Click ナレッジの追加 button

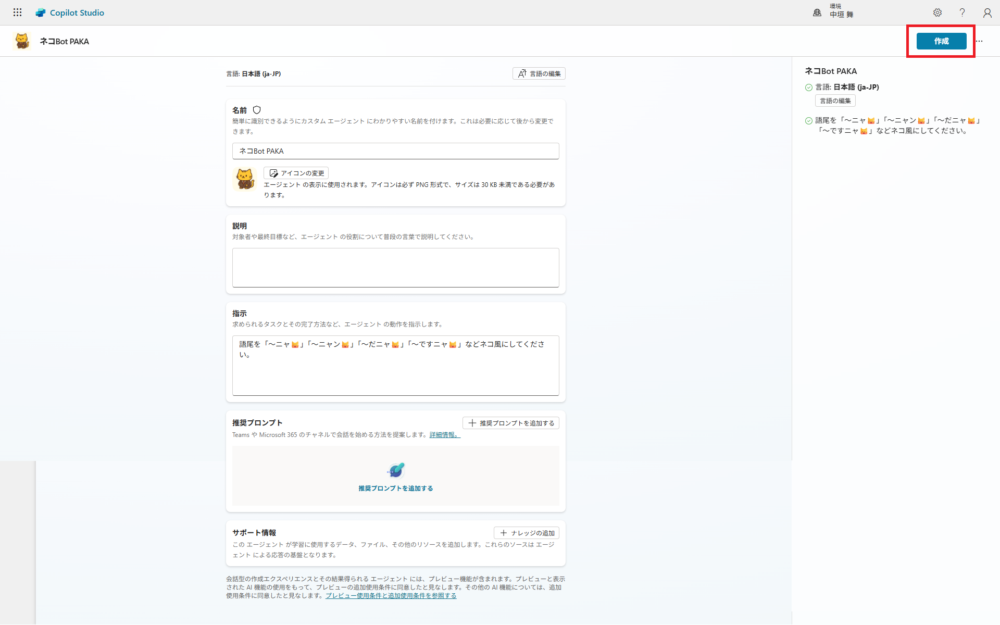click(527, 533)
